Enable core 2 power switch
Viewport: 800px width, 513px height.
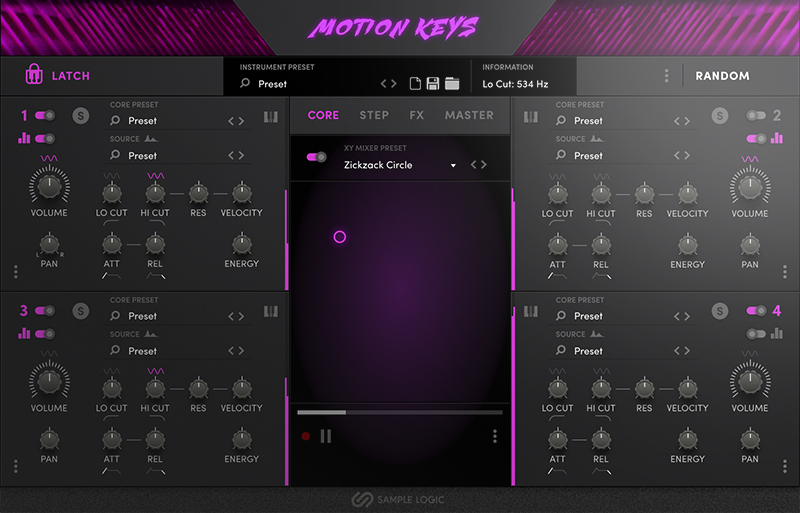click(756, 115)
